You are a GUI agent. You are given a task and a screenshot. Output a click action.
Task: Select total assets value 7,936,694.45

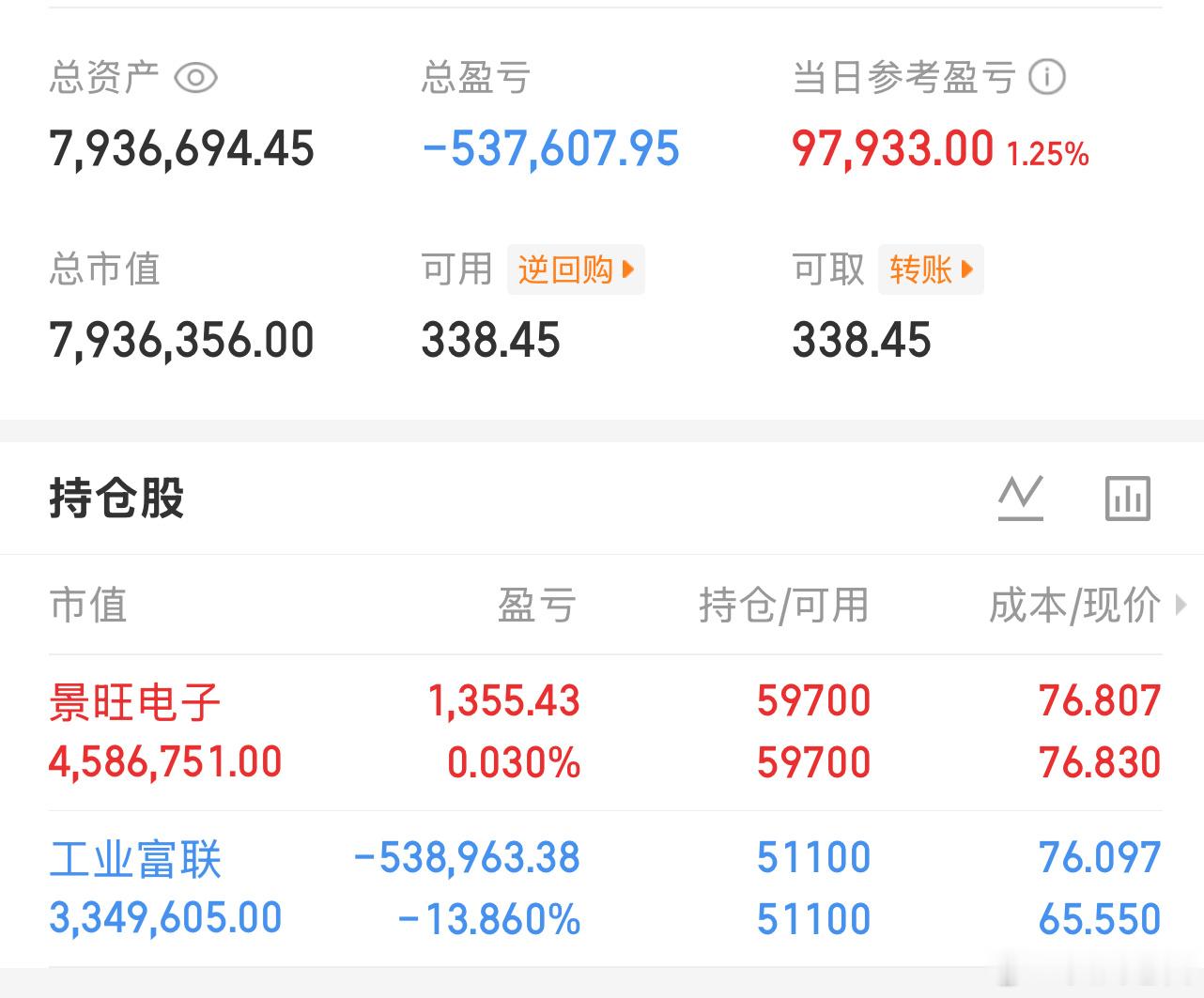pyautogui.click(x=181, y=149)
